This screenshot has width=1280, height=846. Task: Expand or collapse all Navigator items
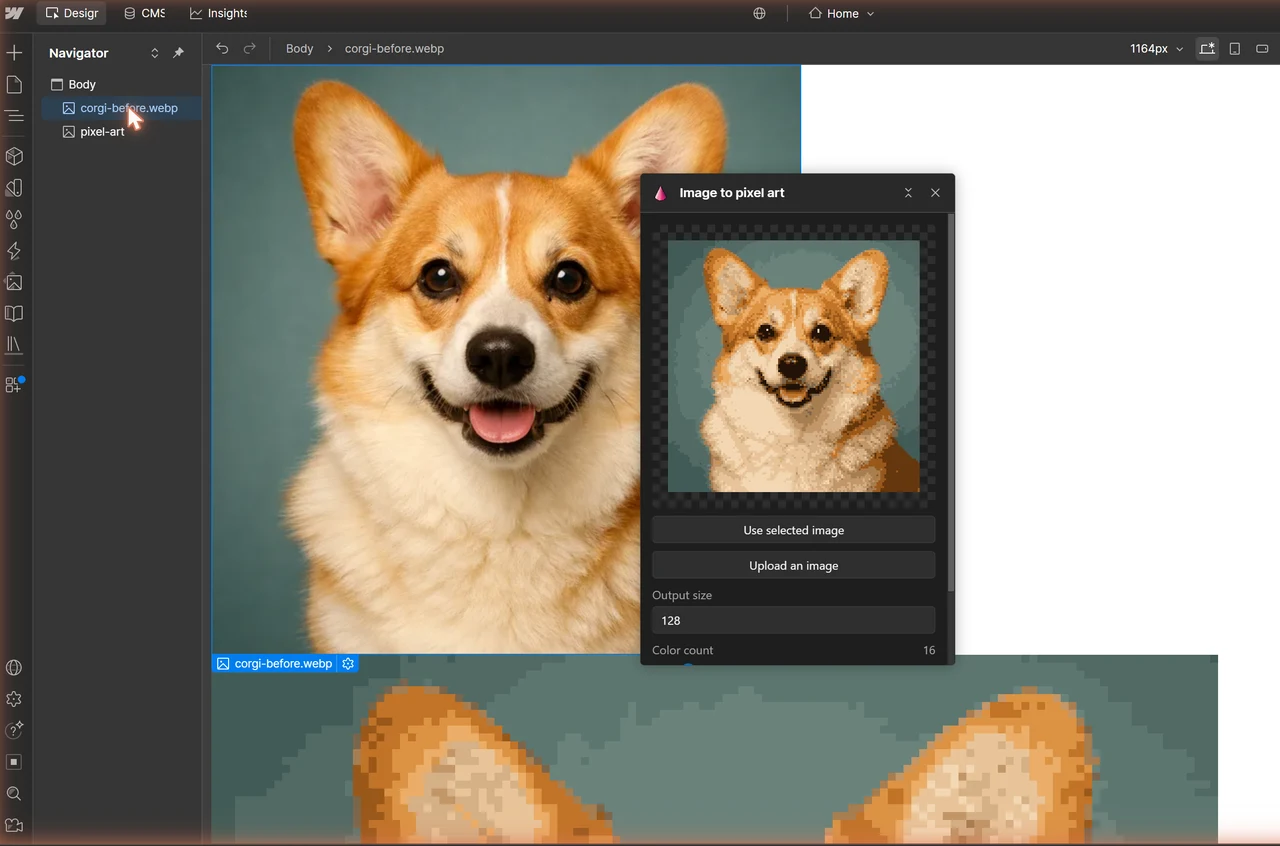coord(154,53)
